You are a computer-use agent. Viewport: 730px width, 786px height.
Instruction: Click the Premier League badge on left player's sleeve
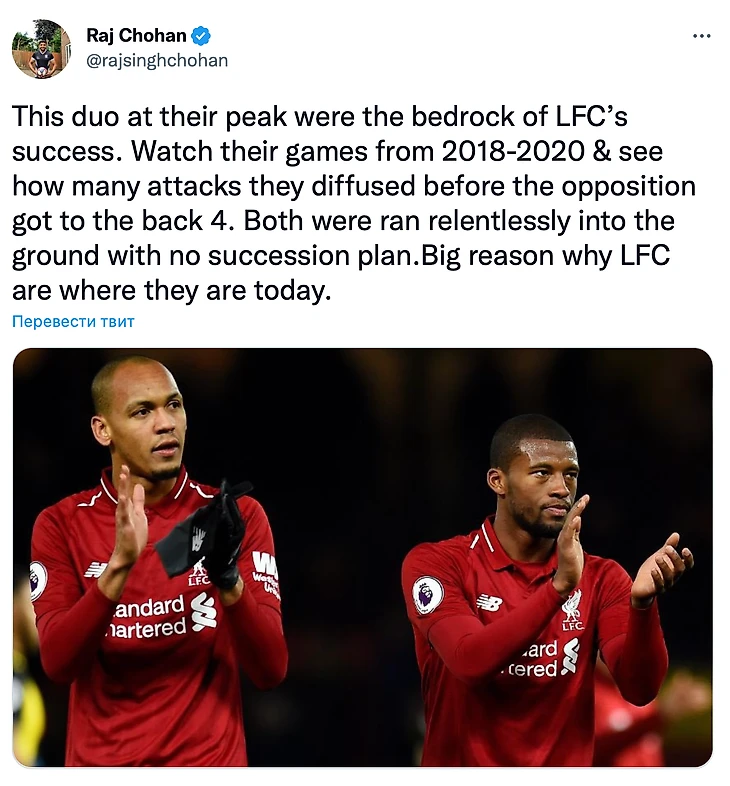click(37, 580)
